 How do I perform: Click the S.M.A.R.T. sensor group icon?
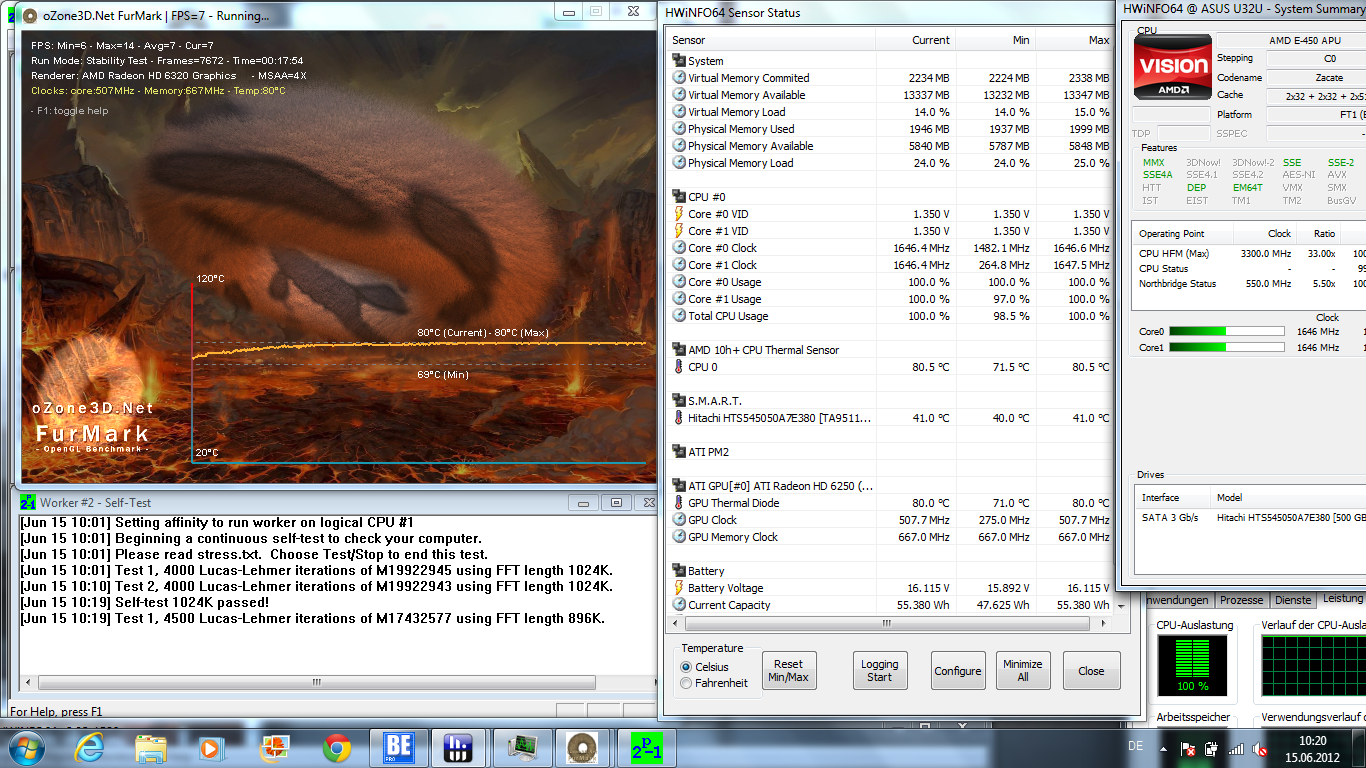click(679, 401)
